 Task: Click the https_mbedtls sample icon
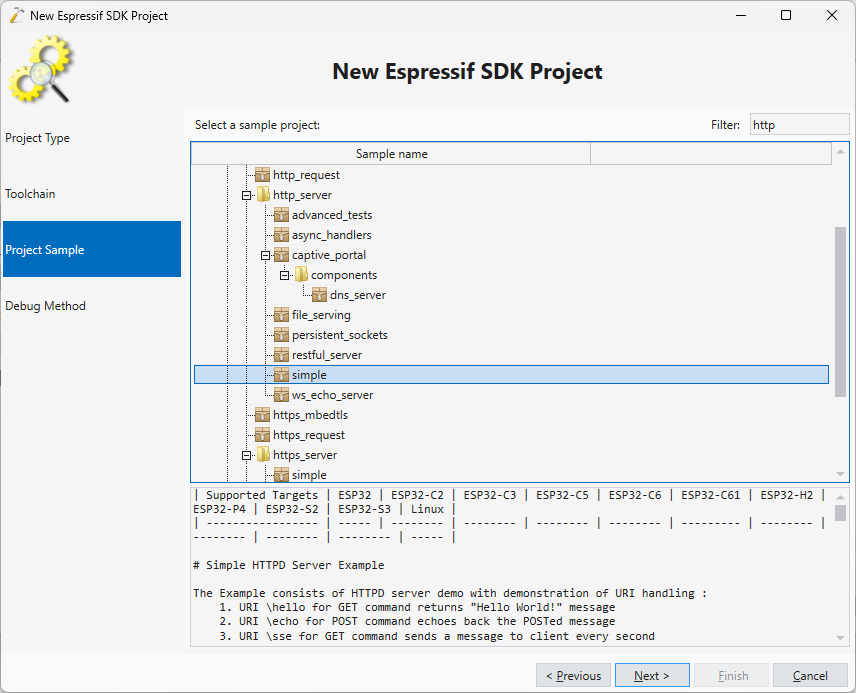coord(262,415)
